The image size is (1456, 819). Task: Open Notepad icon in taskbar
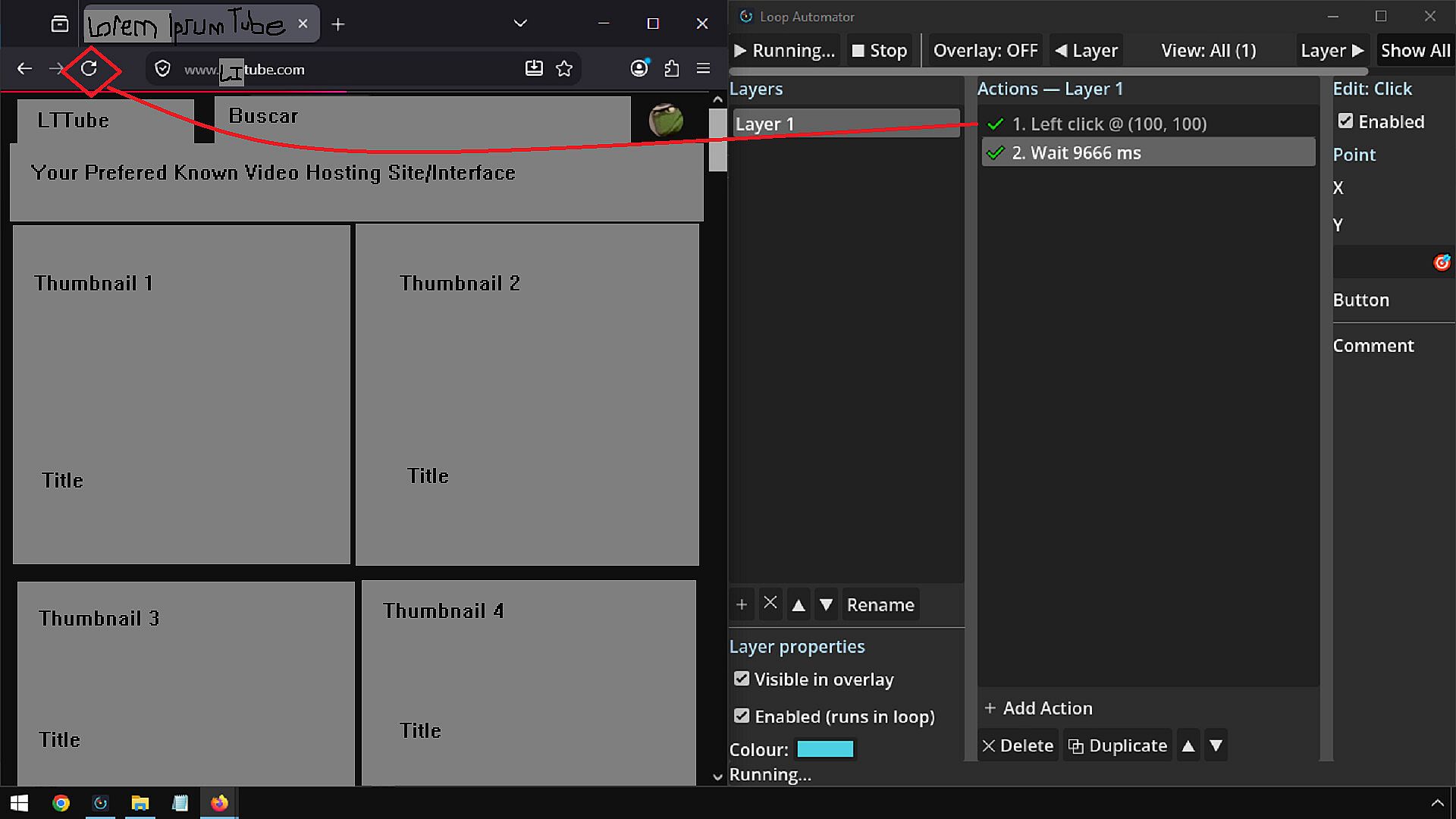pyautogui.click(x=180, y=803)
